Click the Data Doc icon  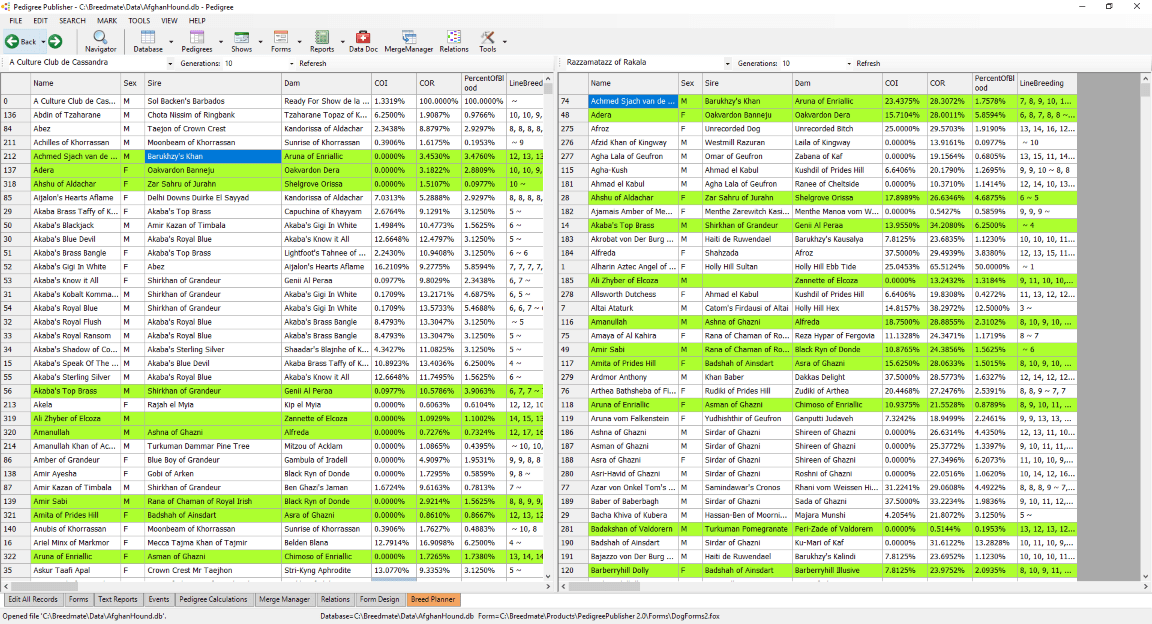point(362,42)
